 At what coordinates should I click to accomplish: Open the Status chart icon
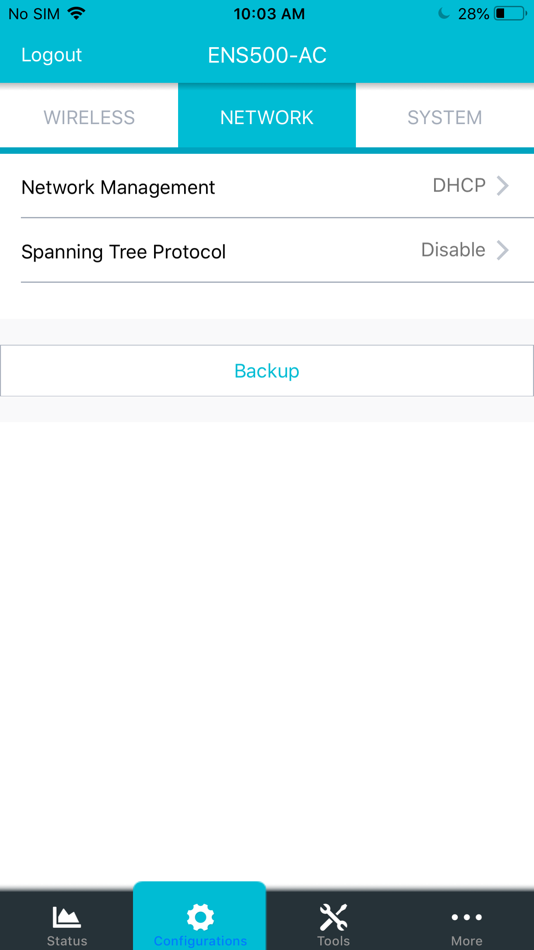click(67, 917)
